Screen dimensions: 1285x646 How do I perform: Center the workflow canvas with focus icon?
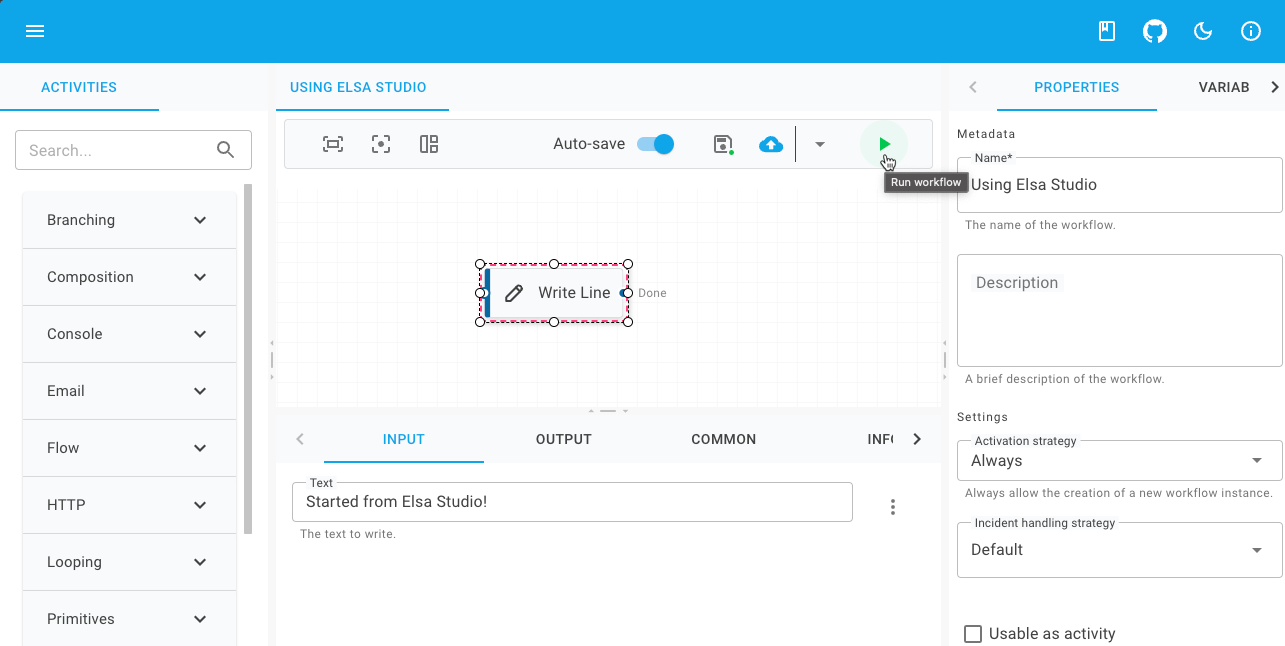click(380, 144)
